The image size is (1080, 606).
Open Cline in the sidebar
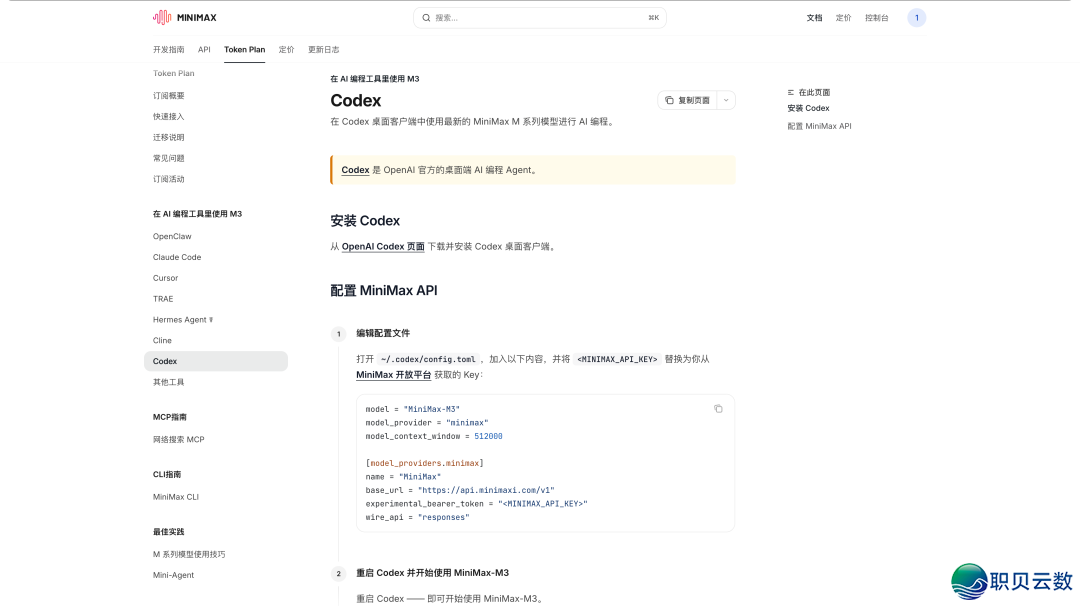163,340
